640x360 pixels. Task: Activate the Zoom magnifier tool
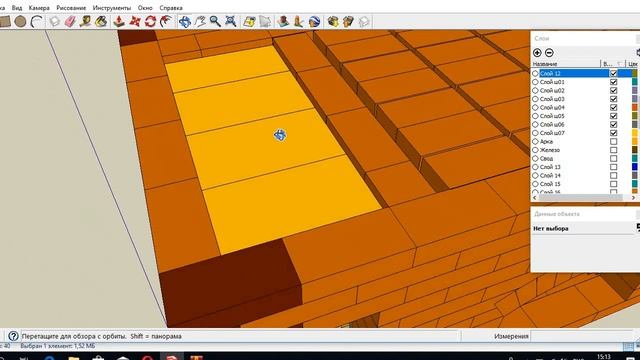point(215,21)
